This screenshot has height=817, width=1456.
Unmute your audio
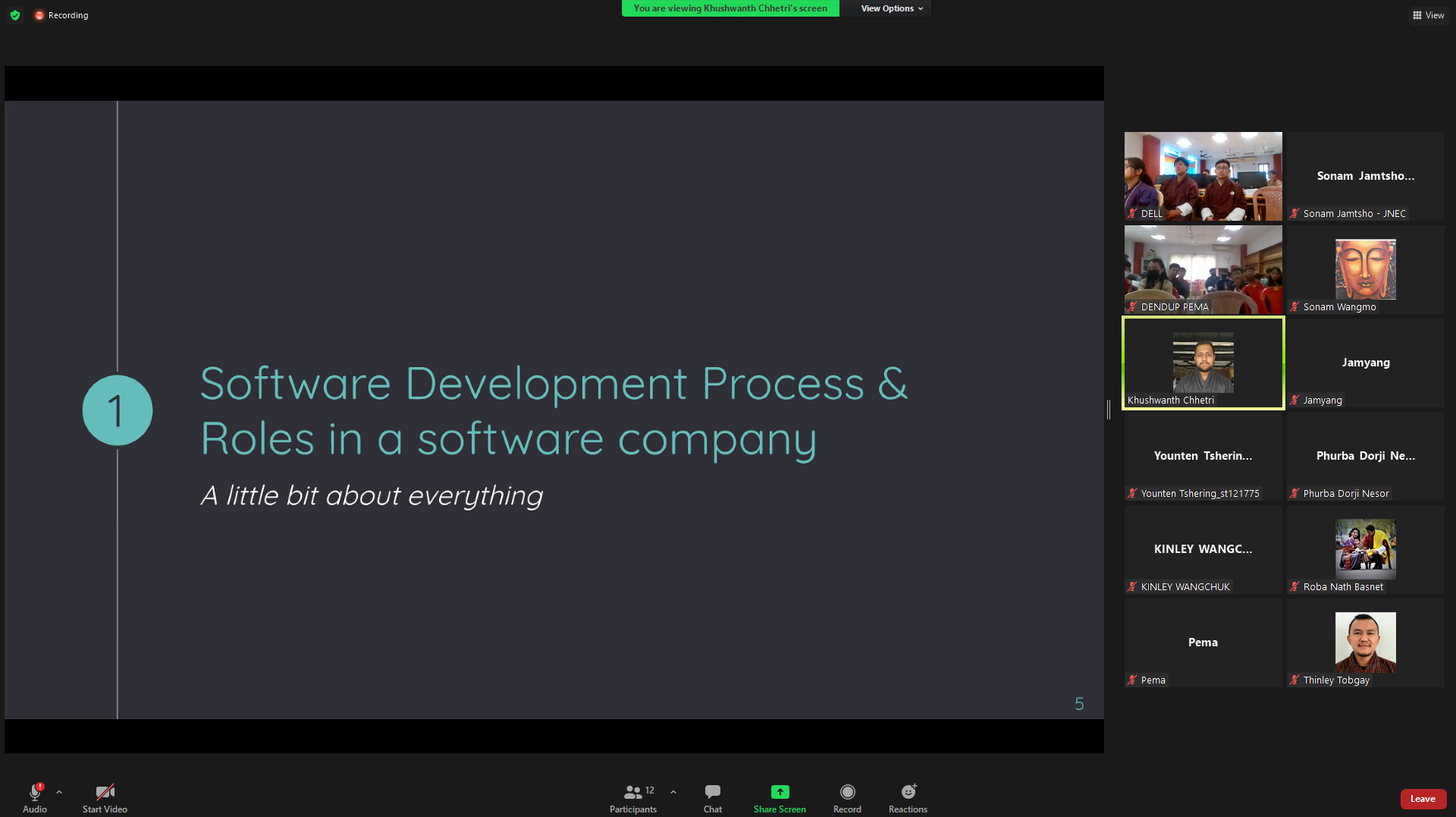click(34, 797)
